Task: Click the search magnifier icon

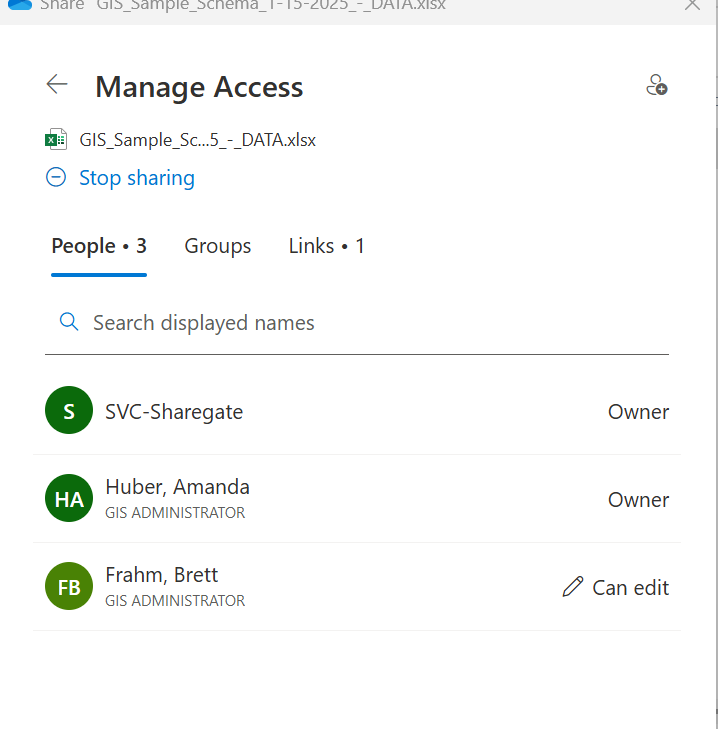Action: 69,322
